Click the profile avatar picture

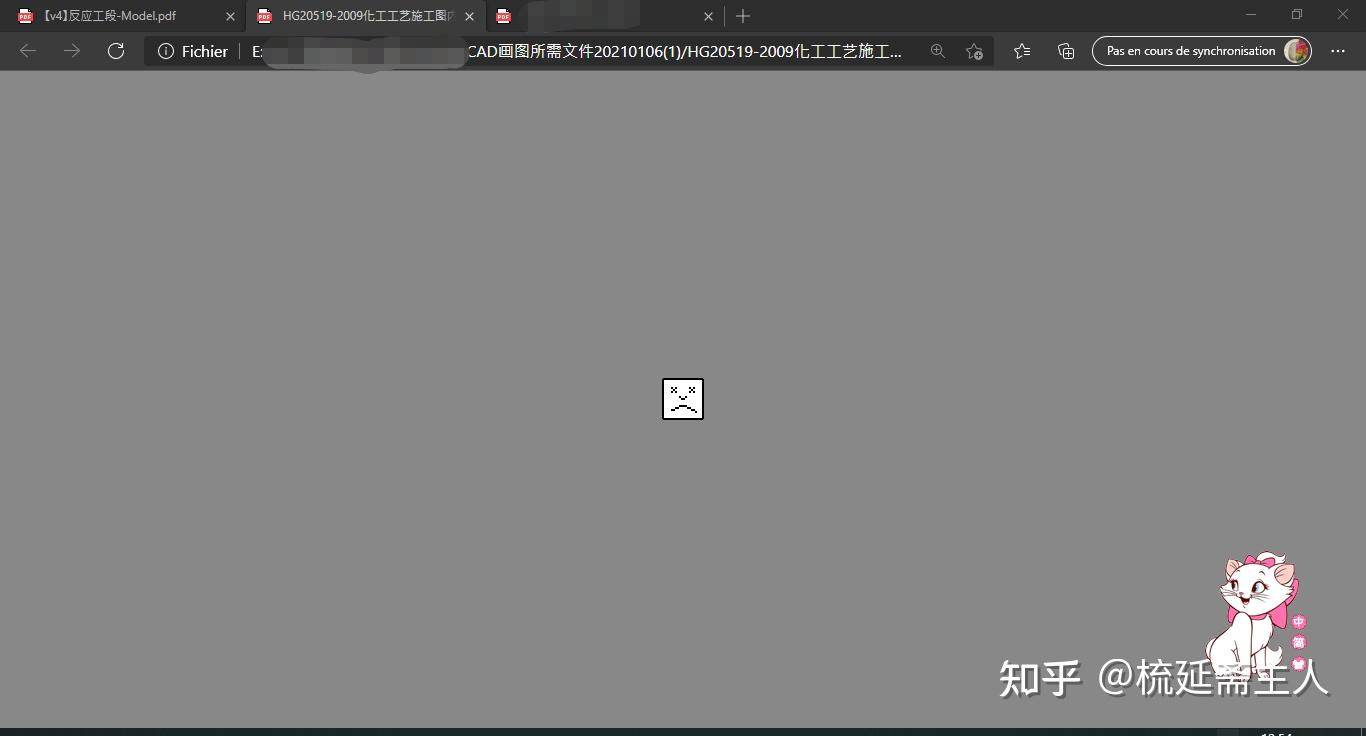1296,51
